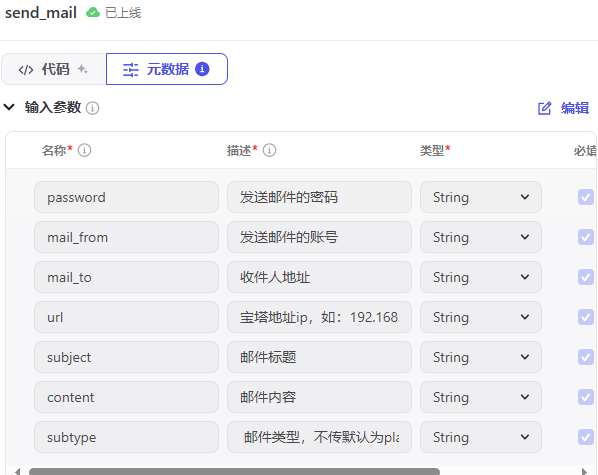Click the pencil edit icon near 编辑
The width and height of the screenshot is (598, 475).
coord(544,108)
